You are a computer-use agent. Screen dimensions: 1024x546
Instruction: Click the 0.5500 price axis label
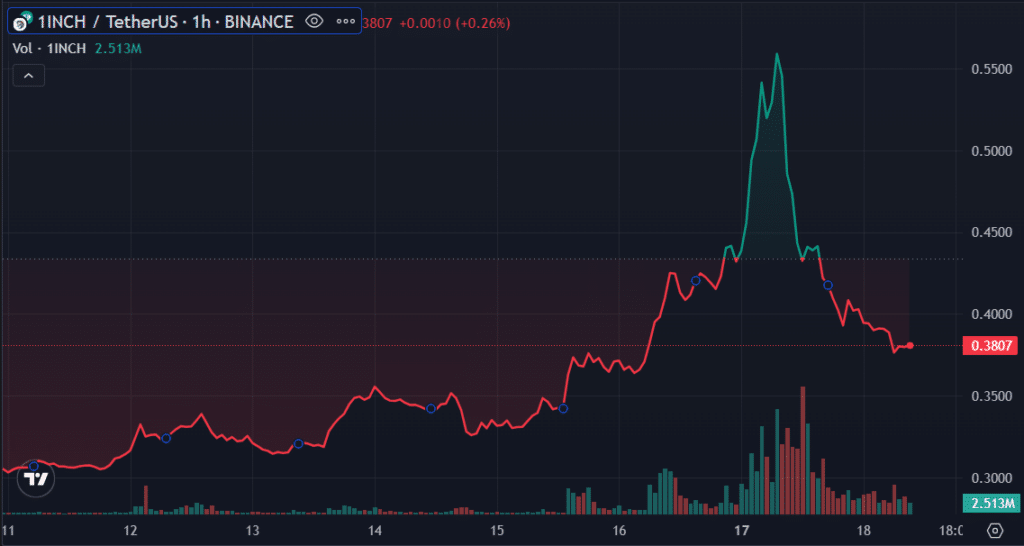[991, 69]
